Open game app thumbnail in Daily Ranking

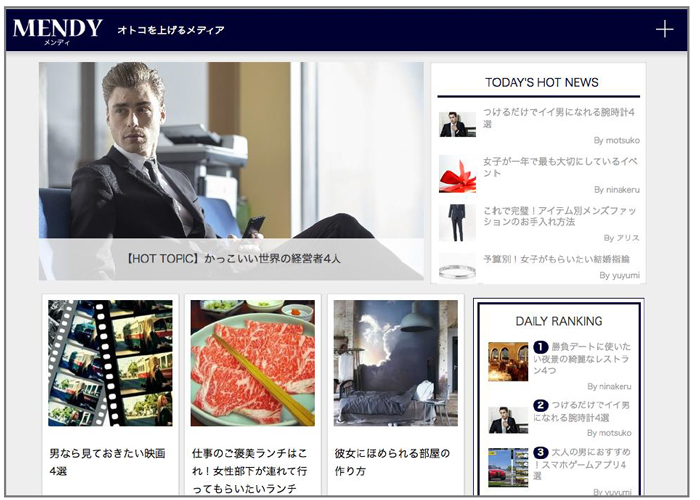click(x=508, y=467)
